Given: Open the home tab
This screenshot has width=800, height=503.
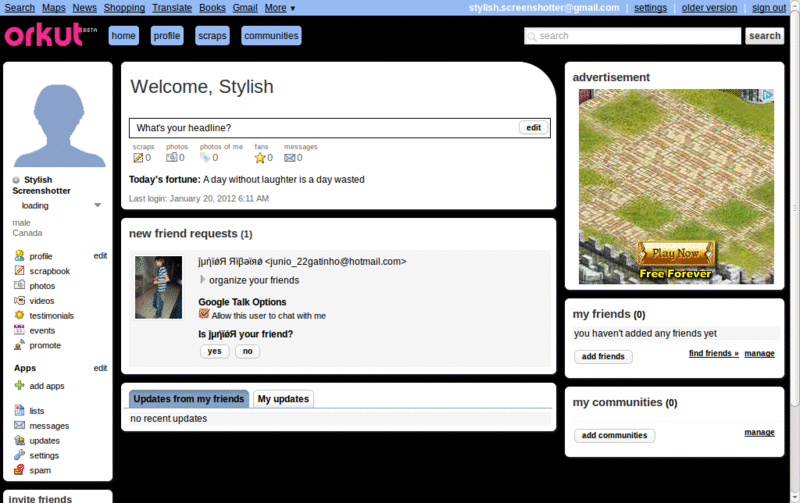Looking at the screenshot, I should coord(123,36).
